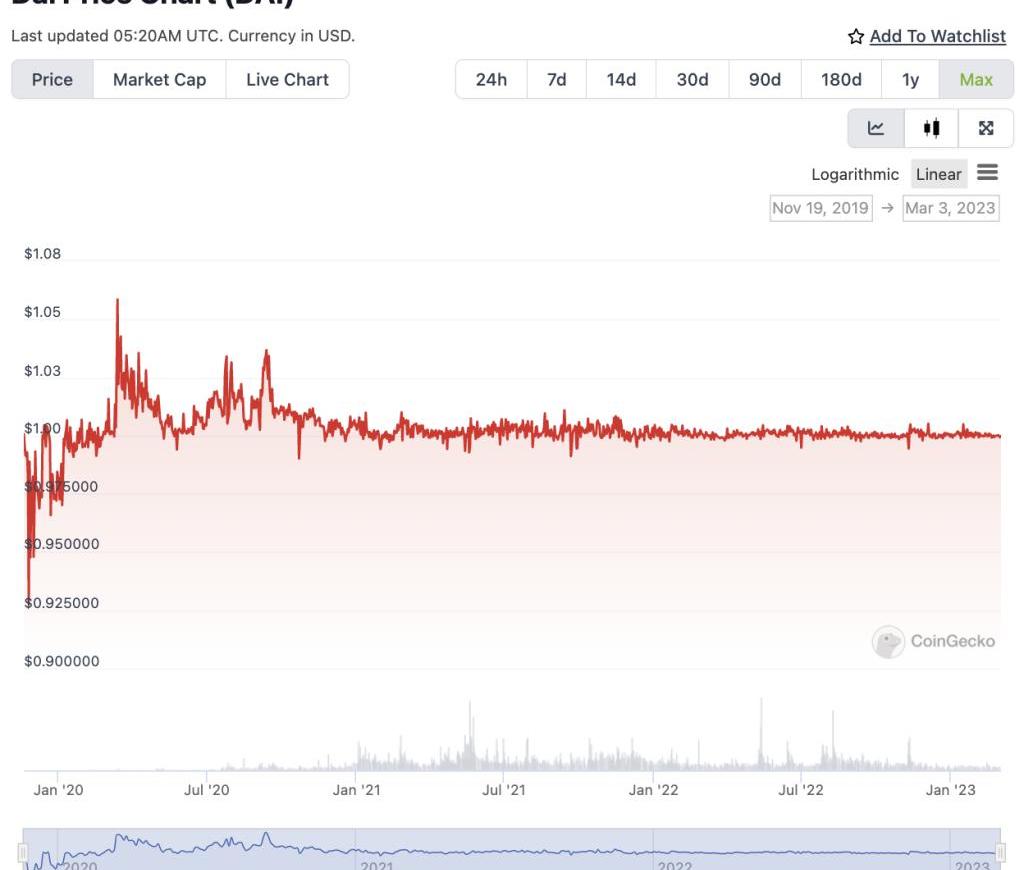Click the CoinGecko logo watermark
The width and height of the screenshot is (1024, 870).
933,641
